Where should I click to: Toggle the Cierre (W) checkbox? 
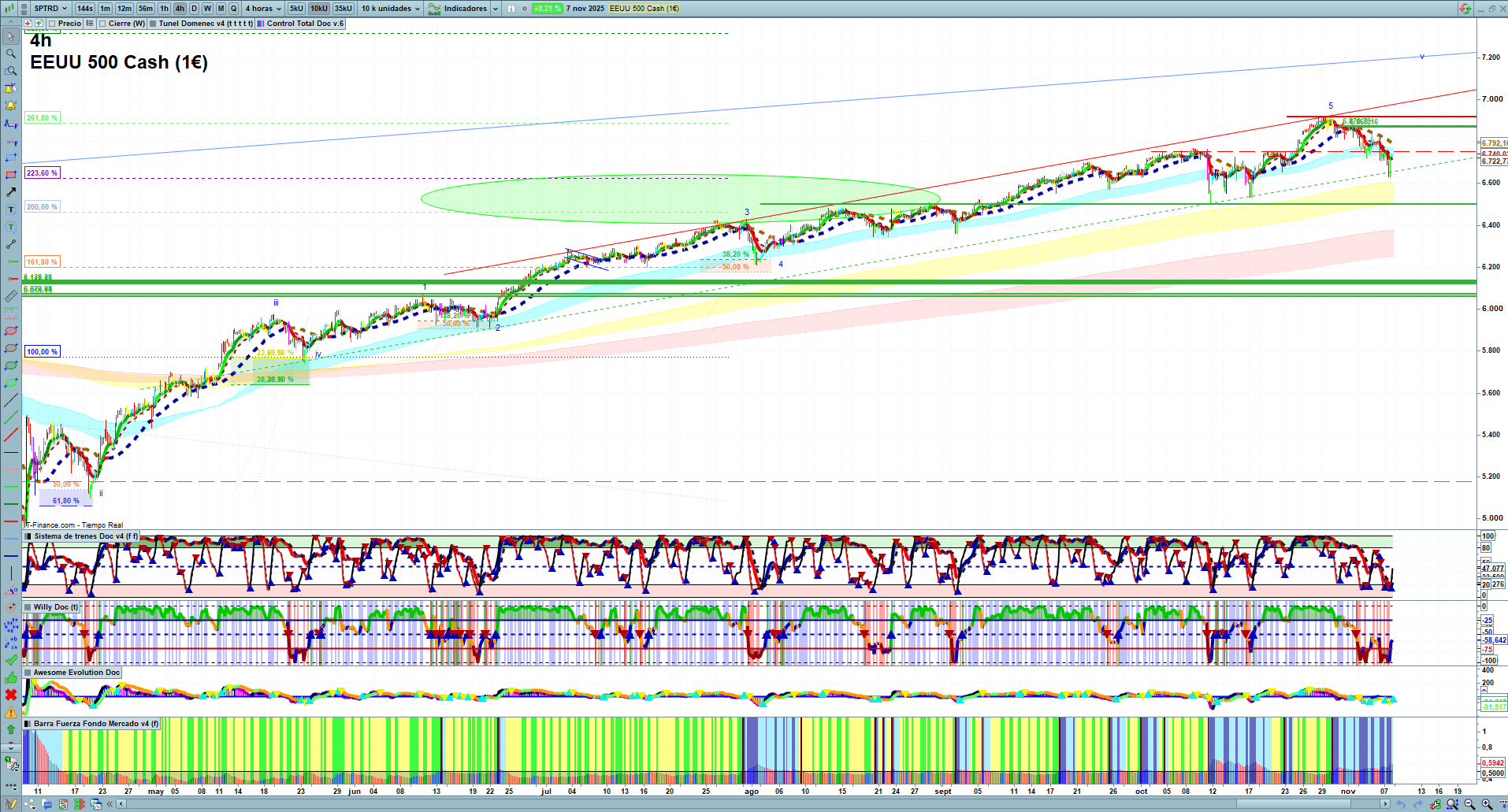pos(102,24)
